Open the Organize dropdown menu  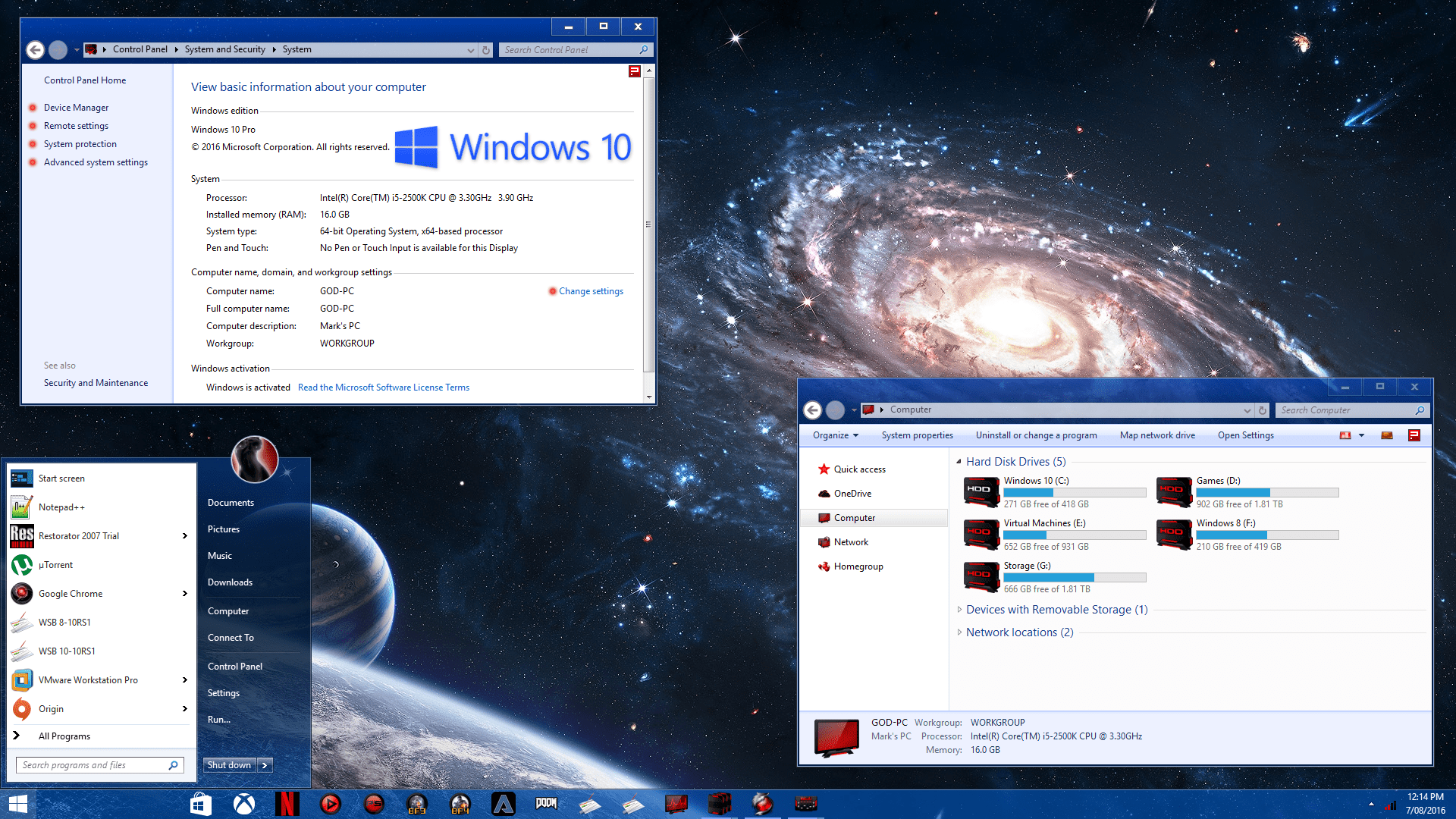834,435
